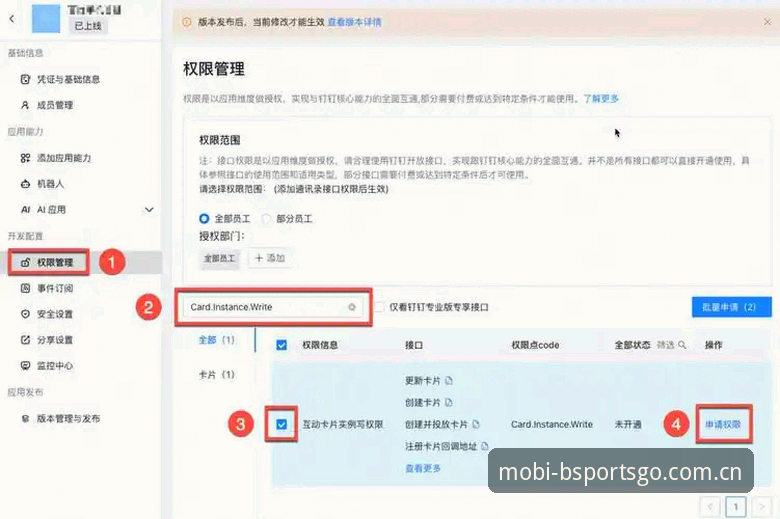Viewport: 780px width, 519px height.
Task: Select the 卡片 (1) category tab
Action: [216, 375]
